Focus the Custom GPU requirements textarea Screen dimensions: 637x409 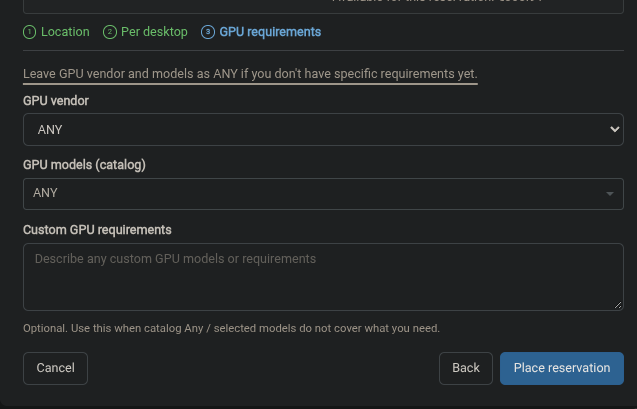(323, 277)
